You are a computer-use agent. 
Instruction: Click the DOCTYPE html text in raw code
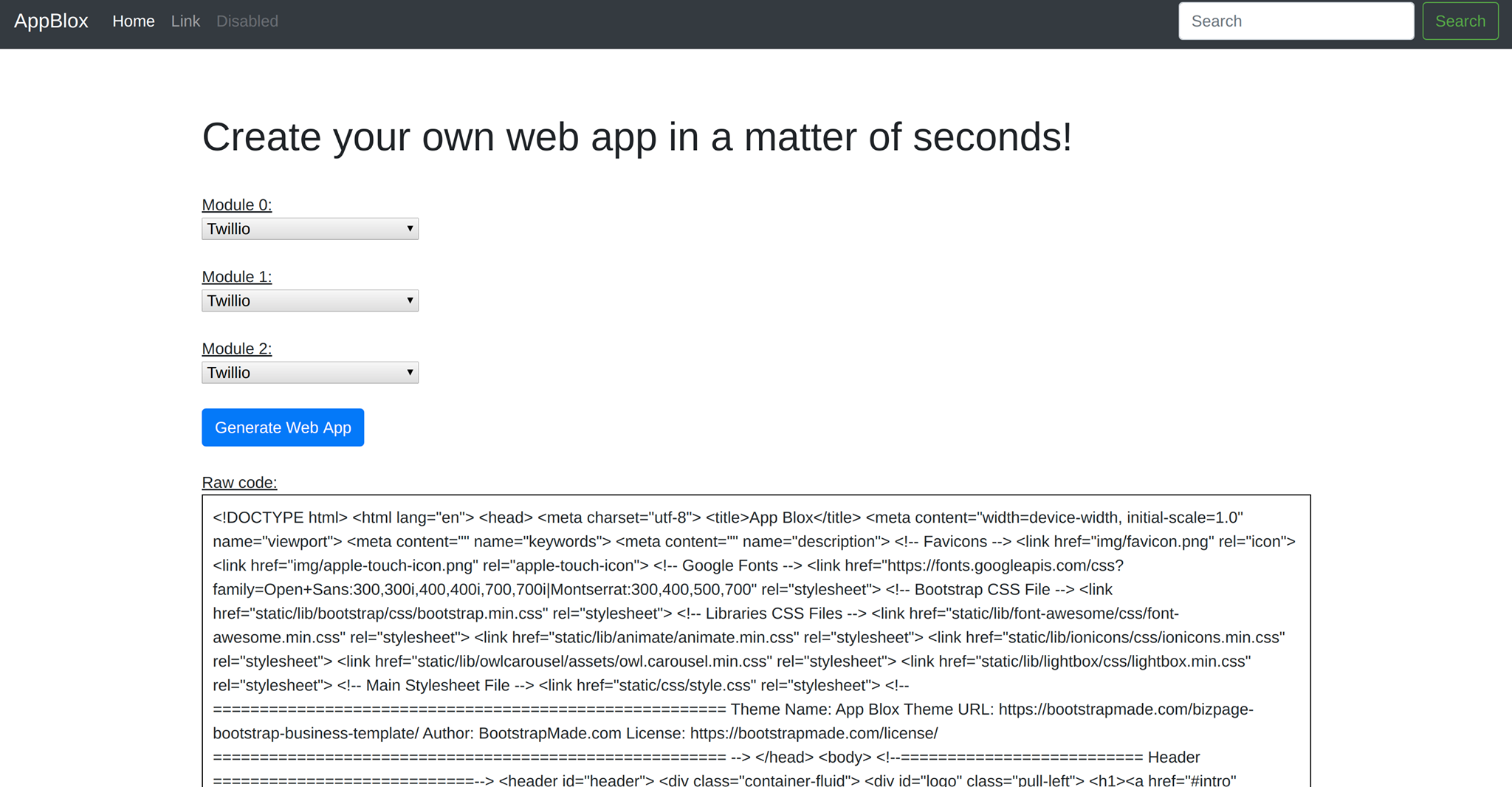(281, 518)
